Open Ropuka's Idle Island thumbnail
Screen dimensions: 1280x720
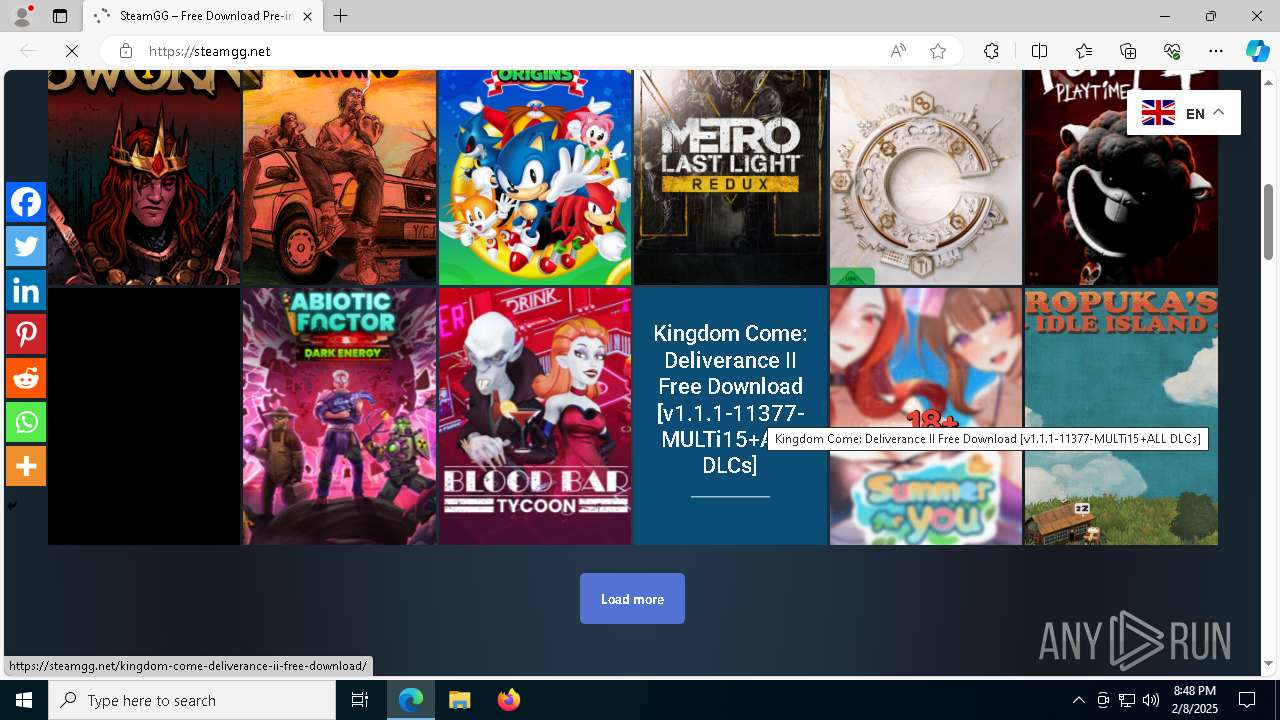point(1121,416)
